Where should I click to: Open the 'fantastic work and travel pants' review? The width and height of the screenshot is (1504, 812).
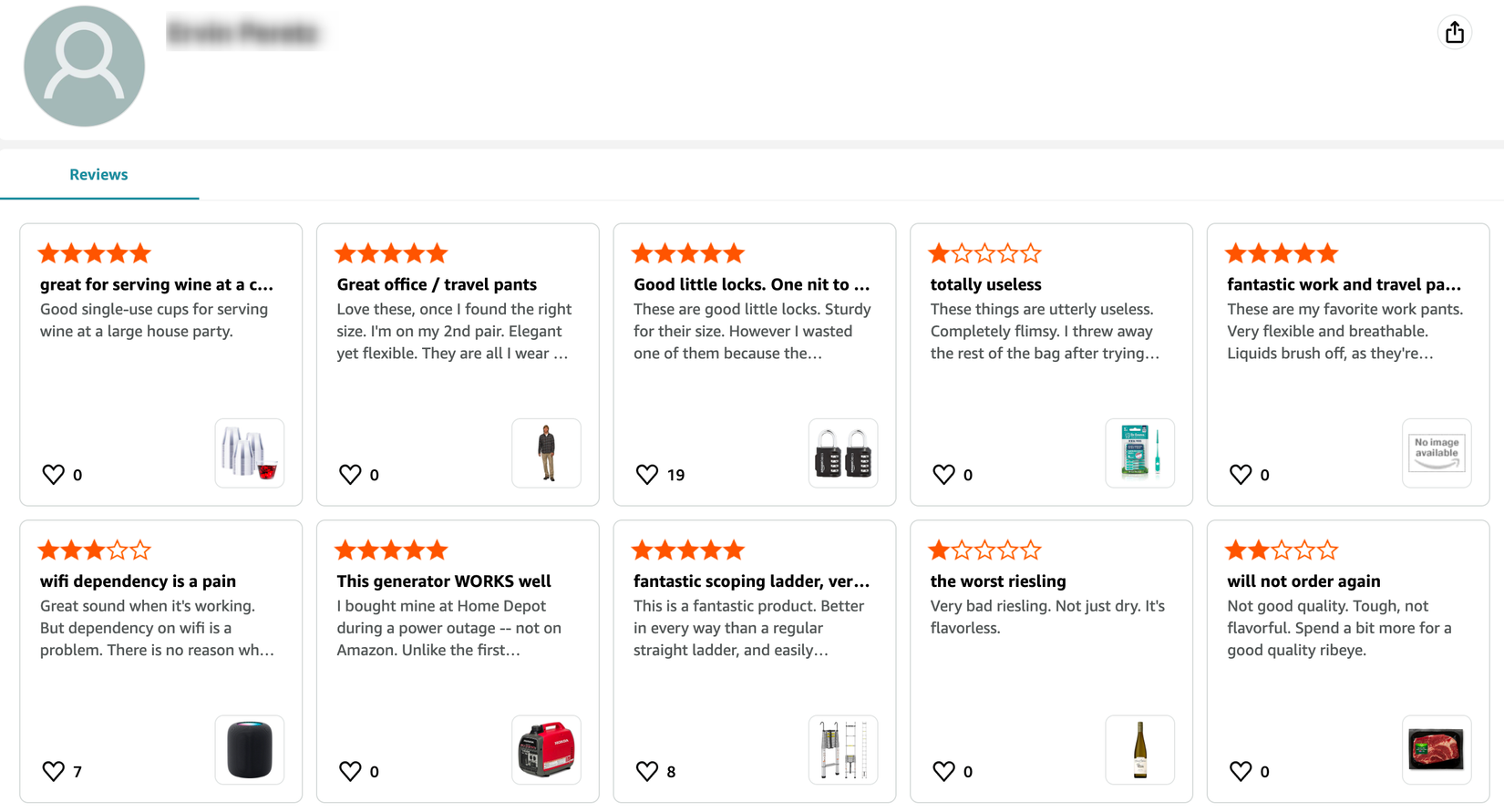[1344, 283]
